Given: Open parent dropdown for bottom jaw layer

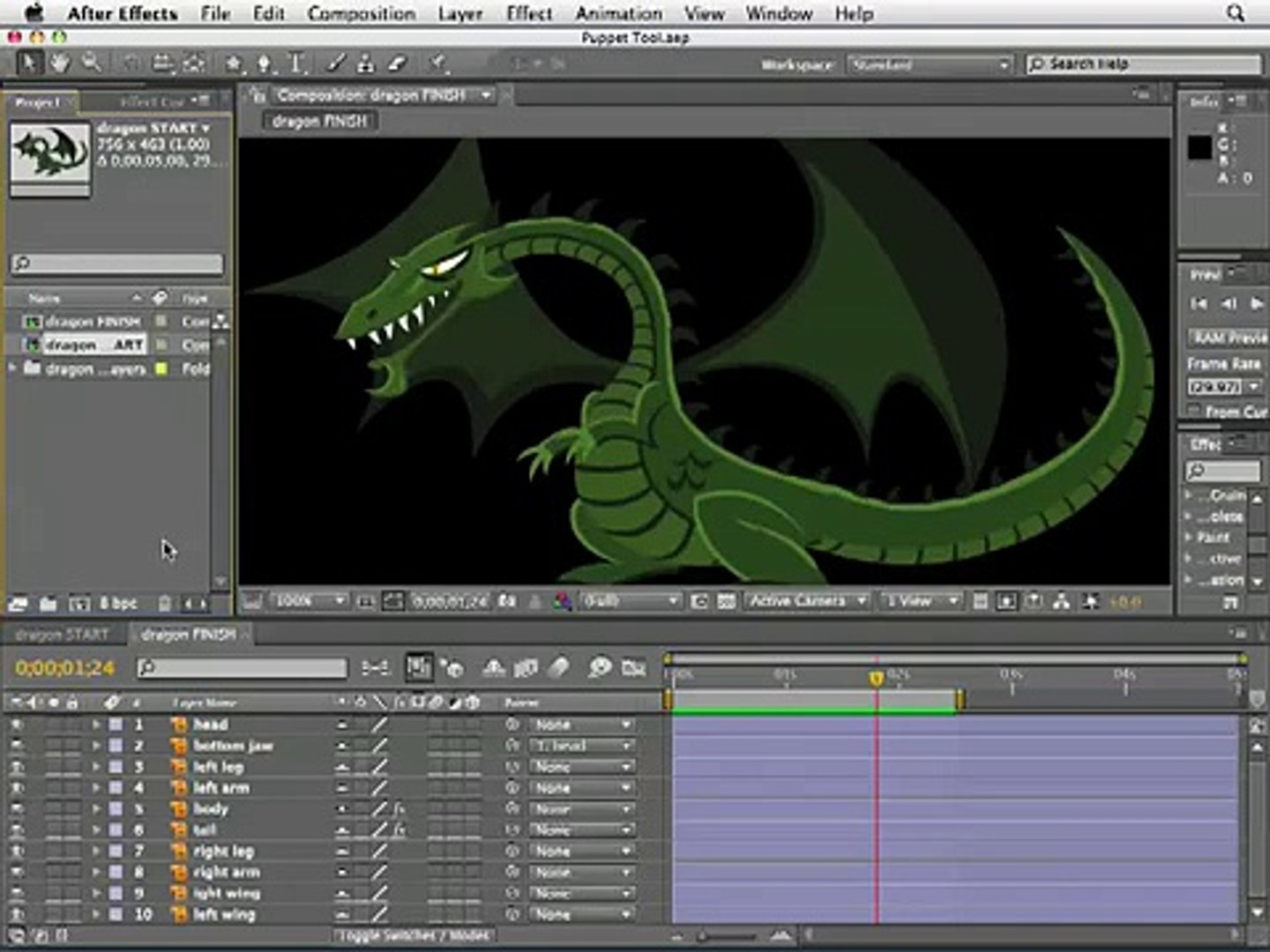Looking at the screenshot, I should pyautogui.click(x=581, y=746).
